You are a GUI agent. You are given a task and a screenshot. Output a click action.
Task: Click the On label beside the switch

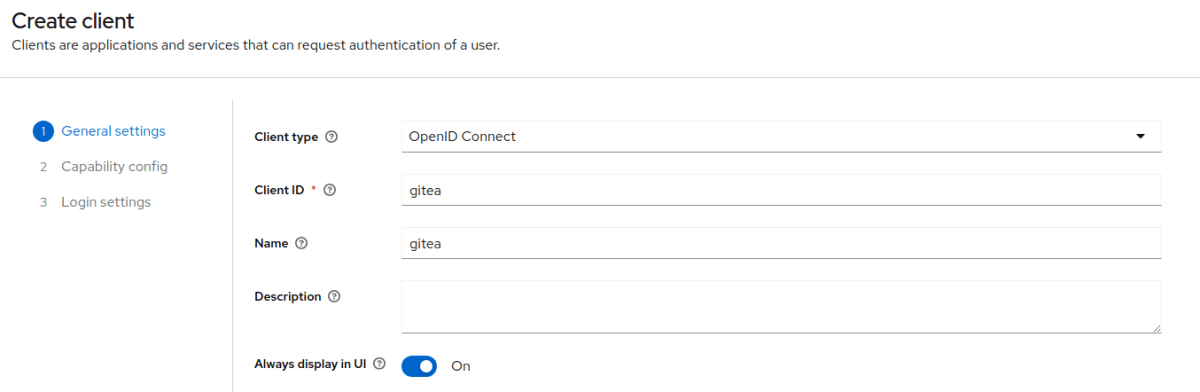tap(460, 366)
